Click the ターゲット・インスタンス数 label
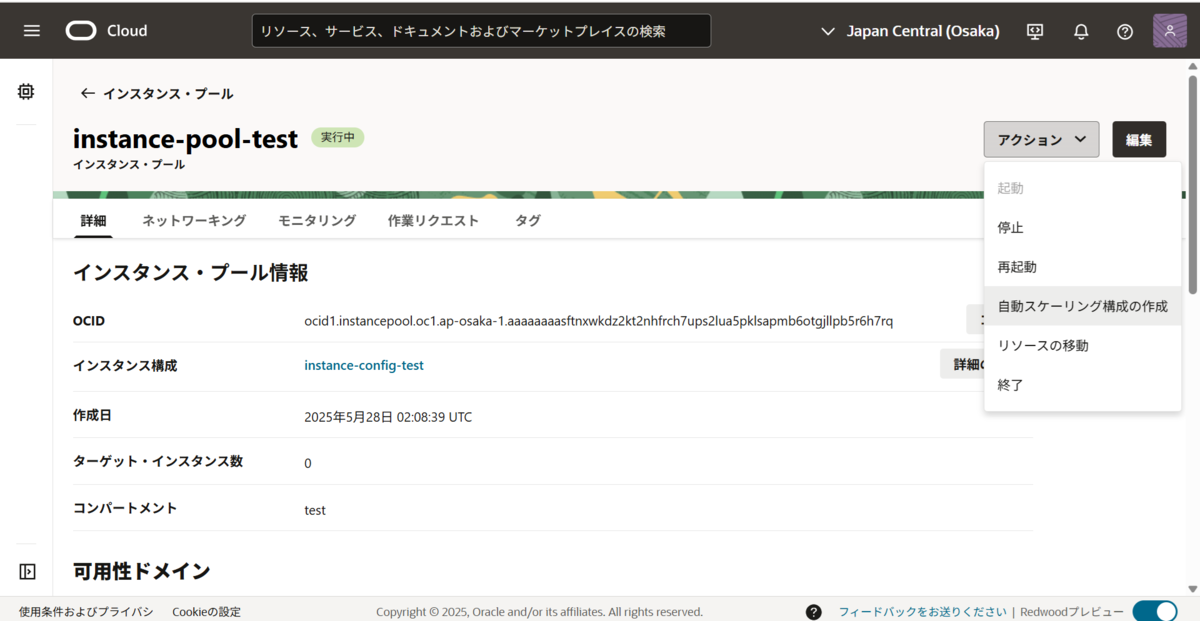This screenshot has height=621, width=1200. tap(158, 461)
